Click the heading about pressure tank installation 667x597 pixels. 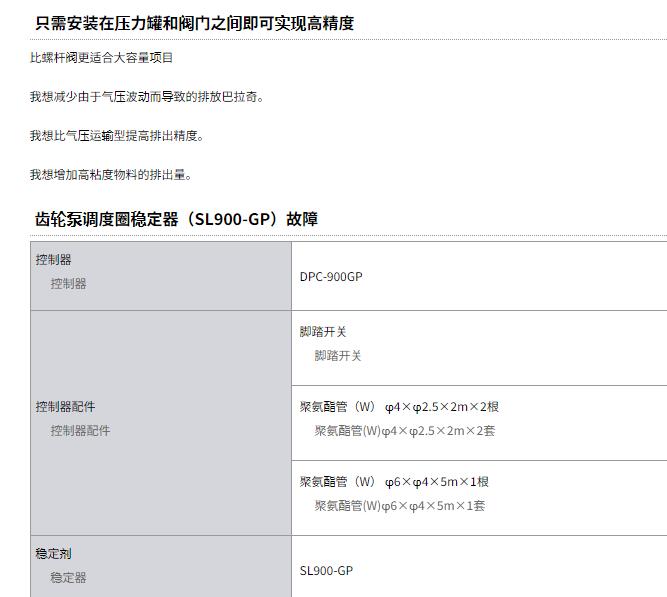[x=194, y=23]
